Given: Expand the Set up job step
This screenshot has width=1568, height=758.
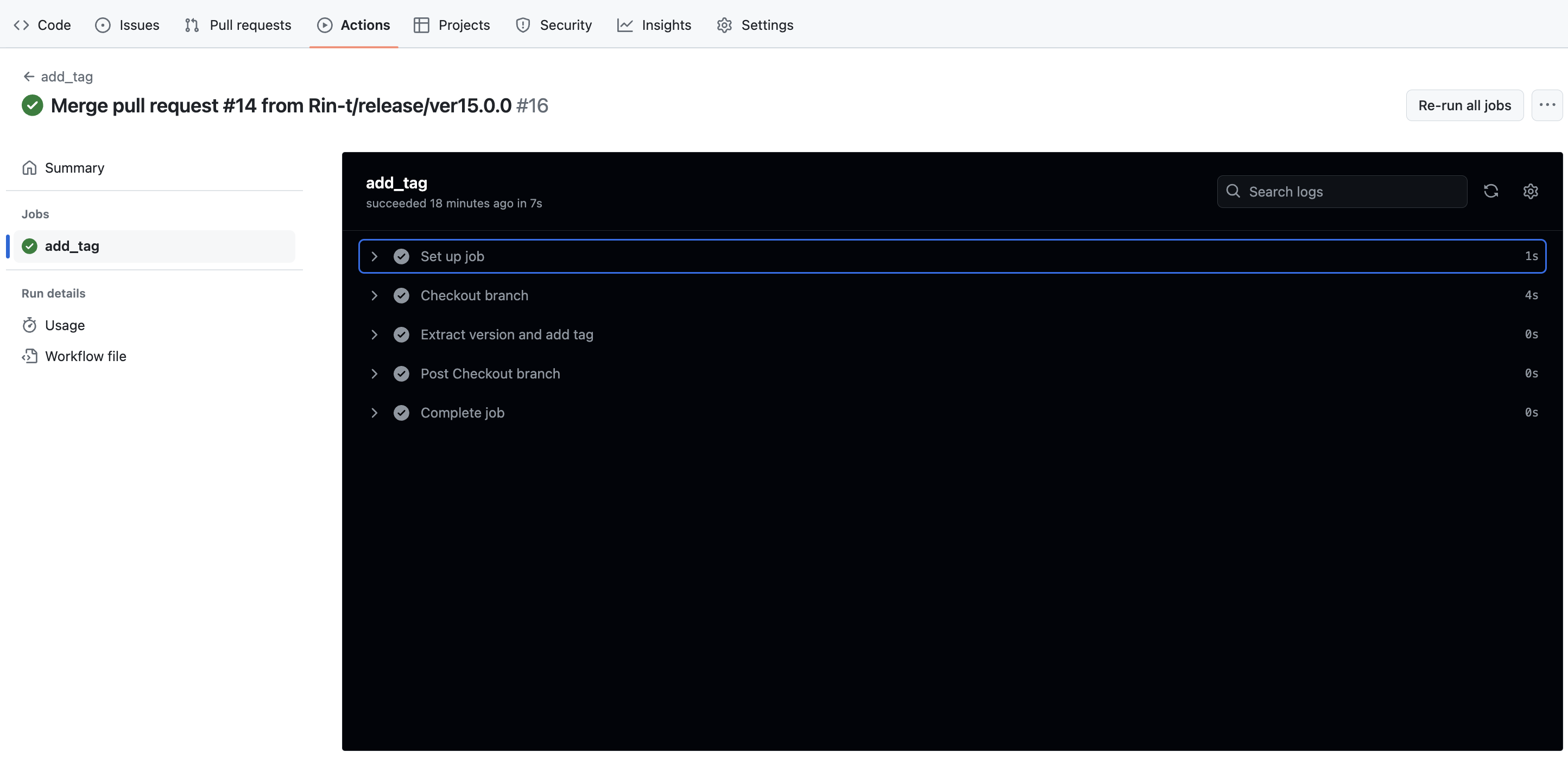Looking at the screenshot, I should (374, 256).
